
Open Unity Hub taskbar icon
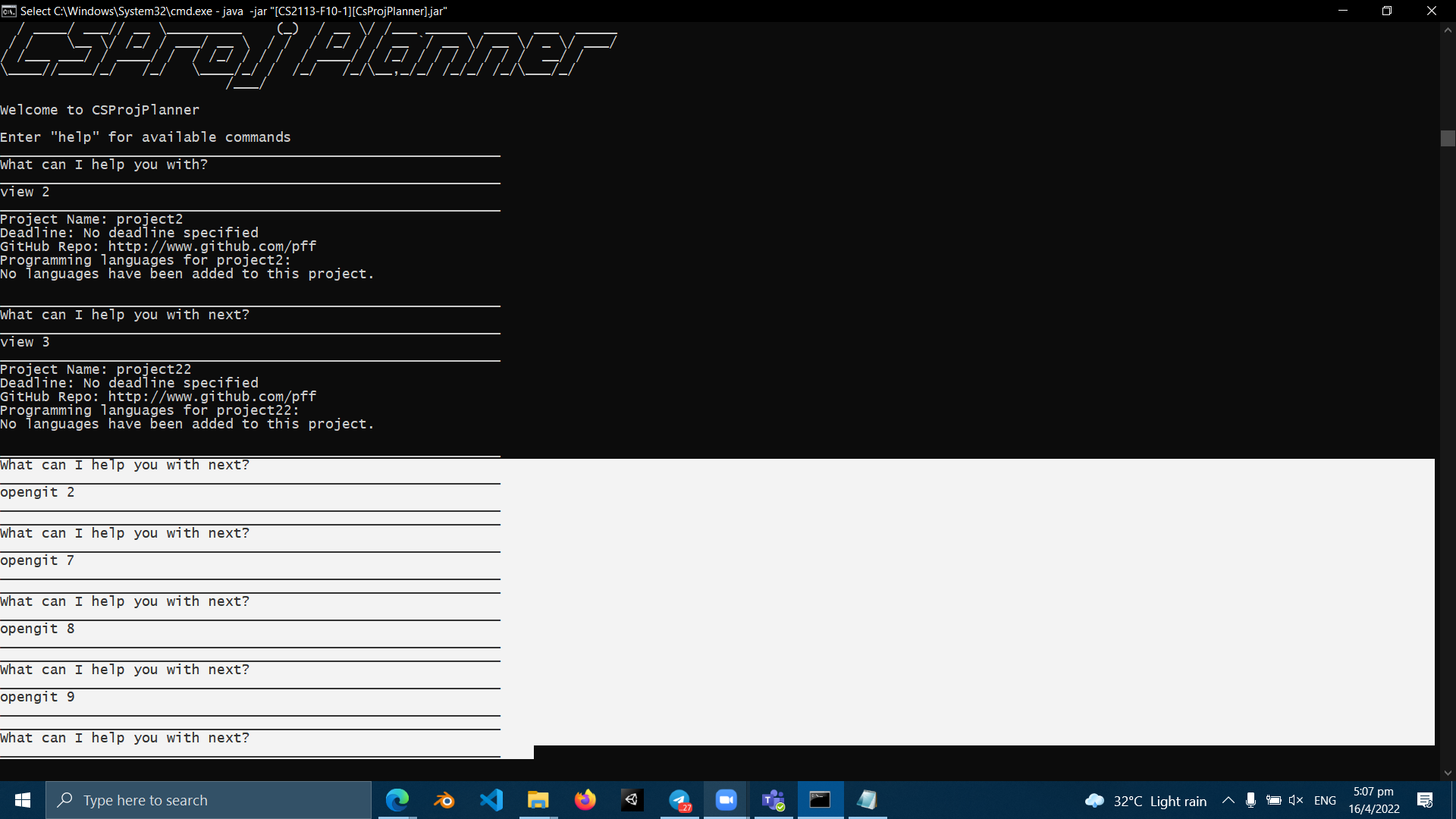tap(632, 800)
